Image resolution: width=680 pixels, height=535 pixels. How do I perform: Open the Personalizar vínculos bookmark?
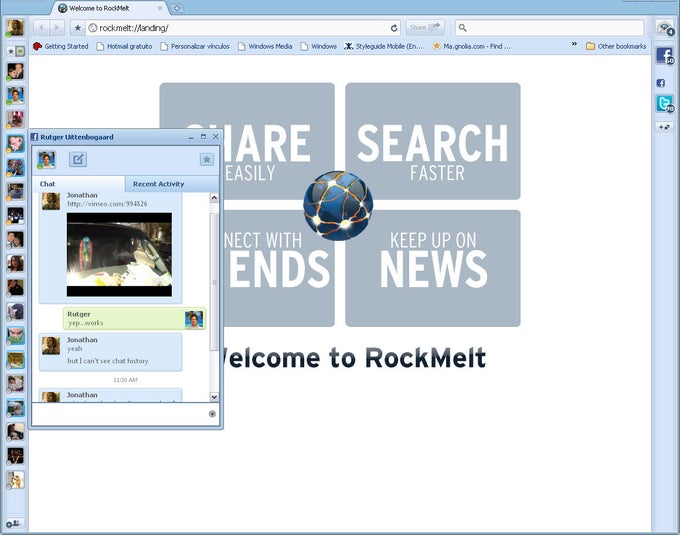point(195,46)
